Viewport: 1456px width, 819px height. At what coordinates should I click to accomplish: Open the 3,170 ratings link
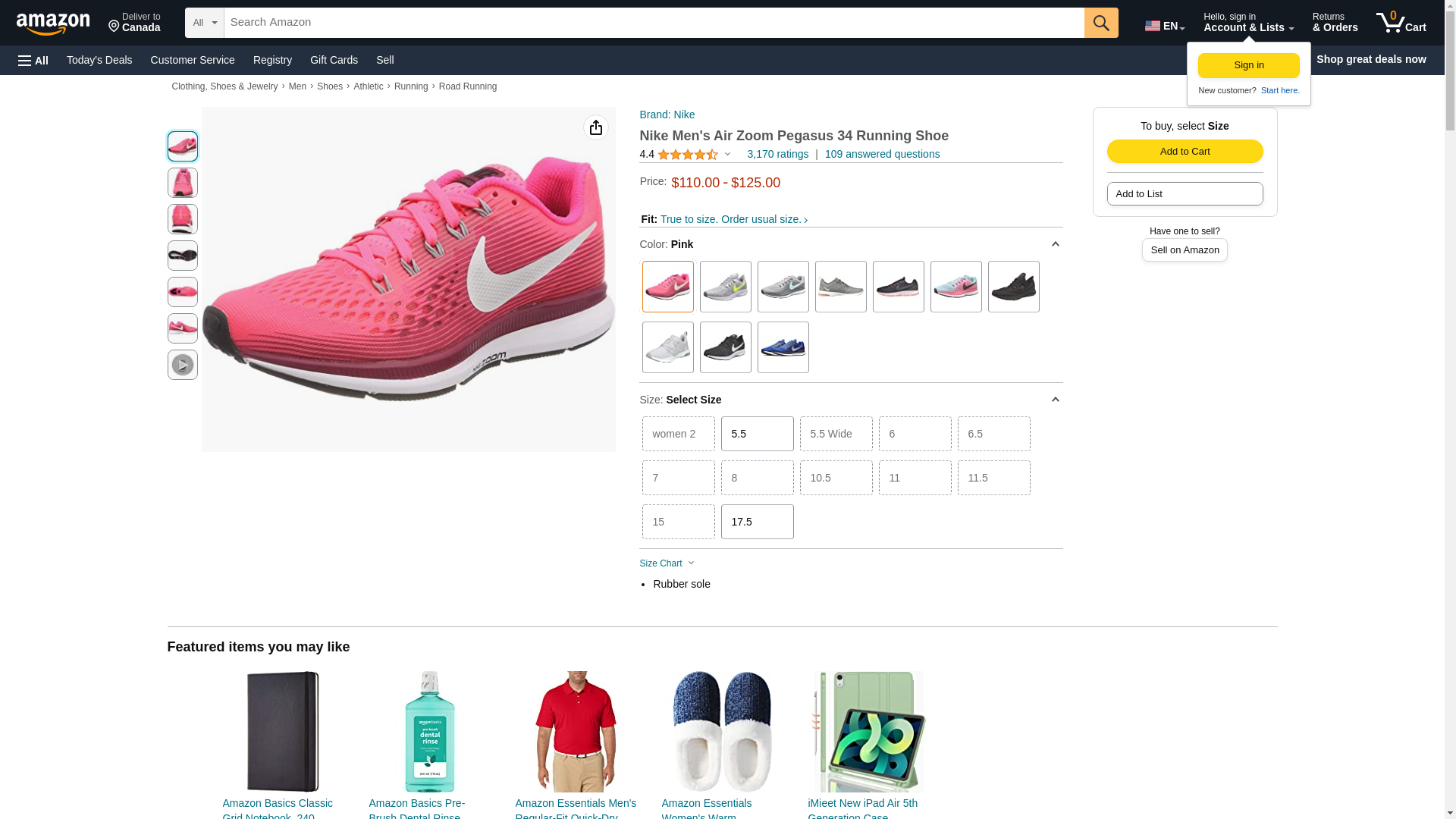(x=777, y=154)
